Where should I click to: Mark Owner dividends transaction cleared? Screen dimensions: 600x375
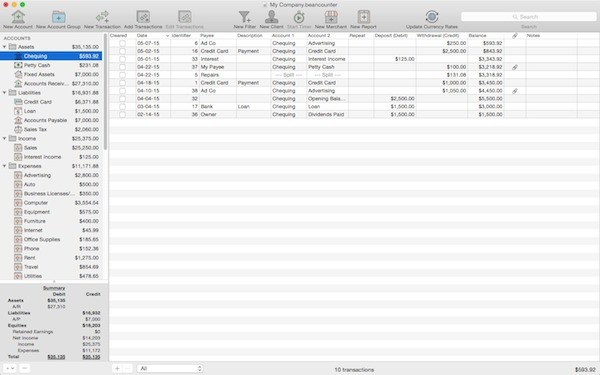point(122,114)
